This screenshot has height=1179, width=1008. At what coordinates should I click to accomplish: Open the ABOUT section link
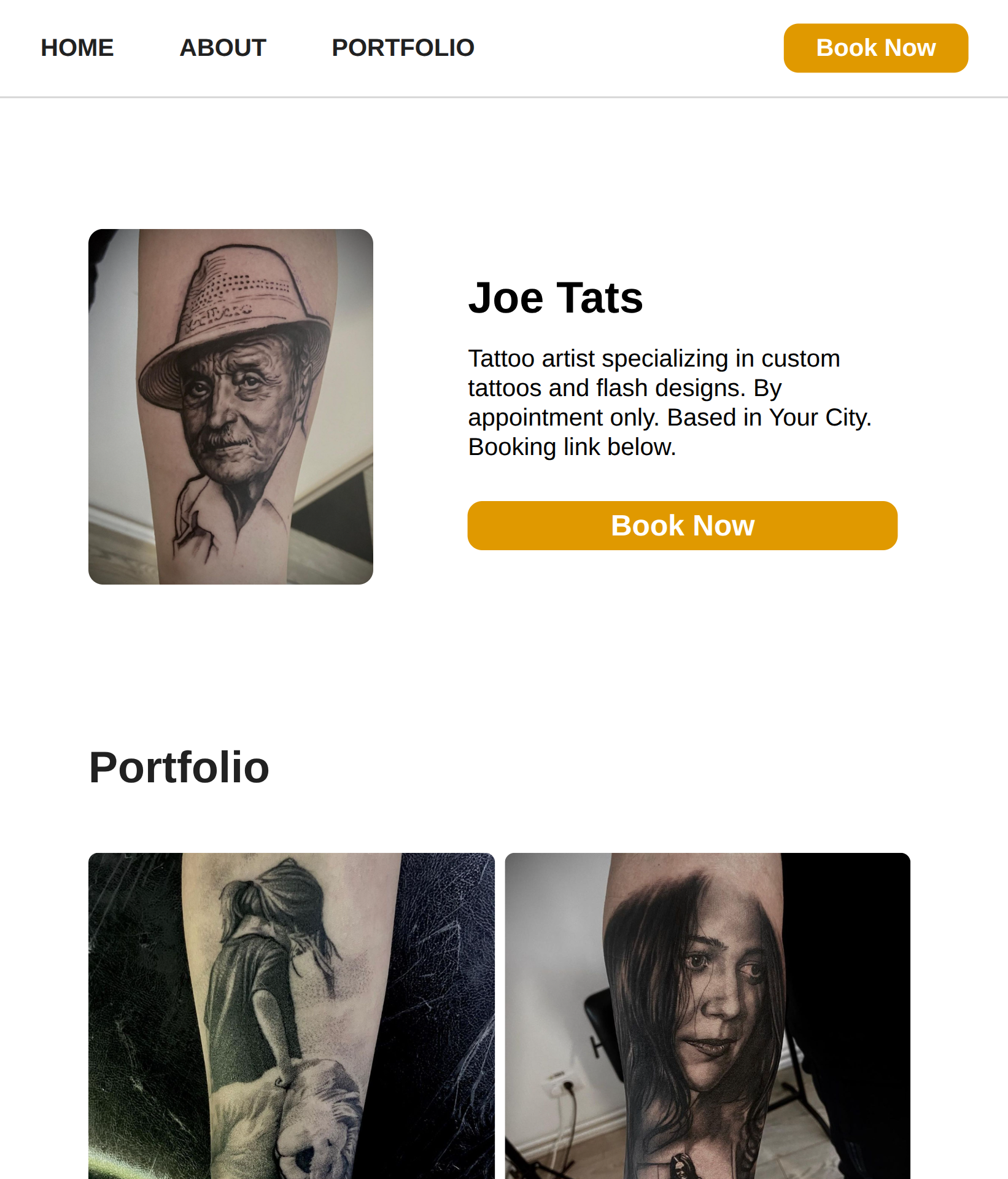222,48
